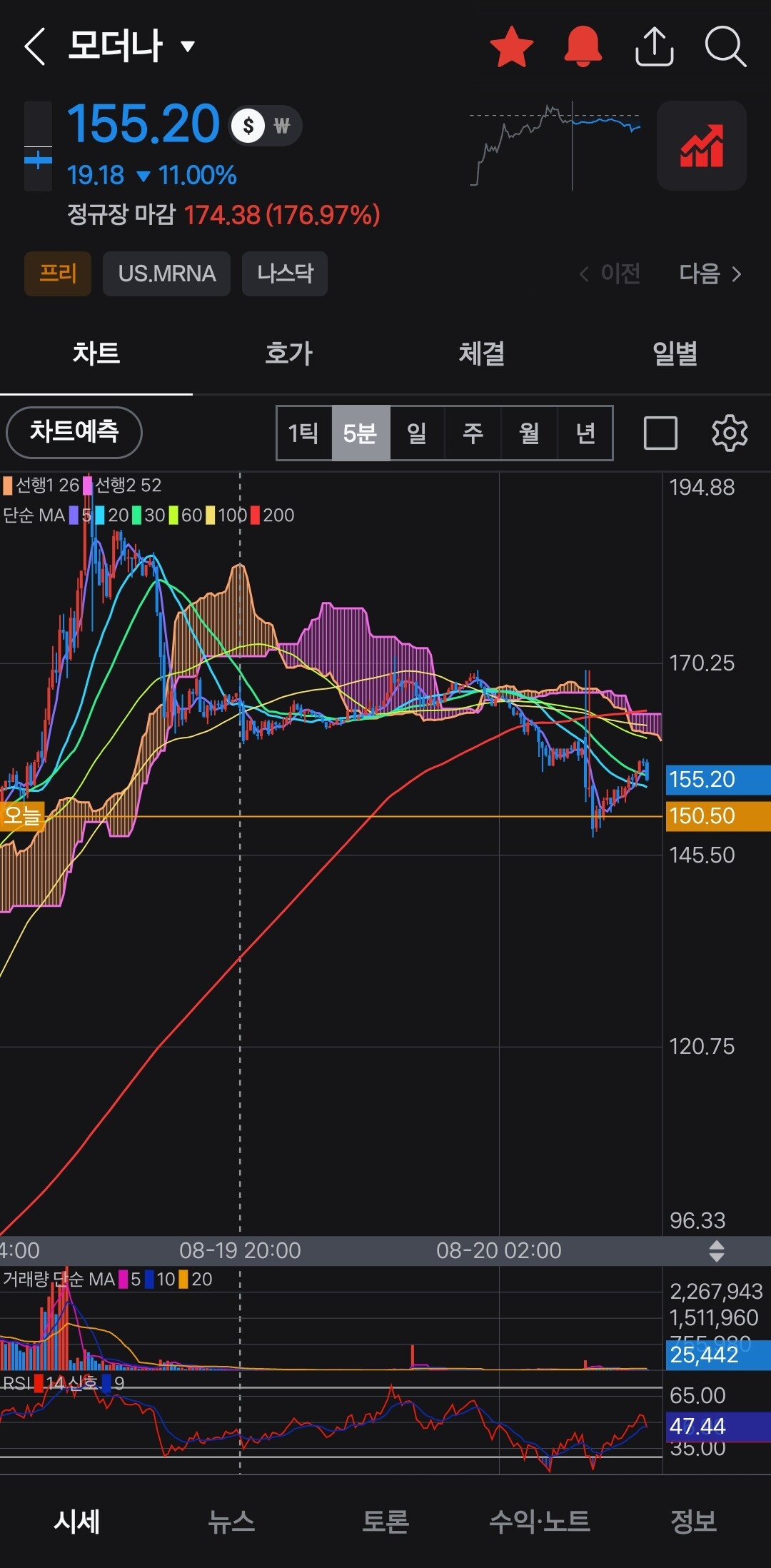Viewport: 771px width, 1568px height.
Task: Tap the 나스닥 exchange tag
Action: coord(285,273)
